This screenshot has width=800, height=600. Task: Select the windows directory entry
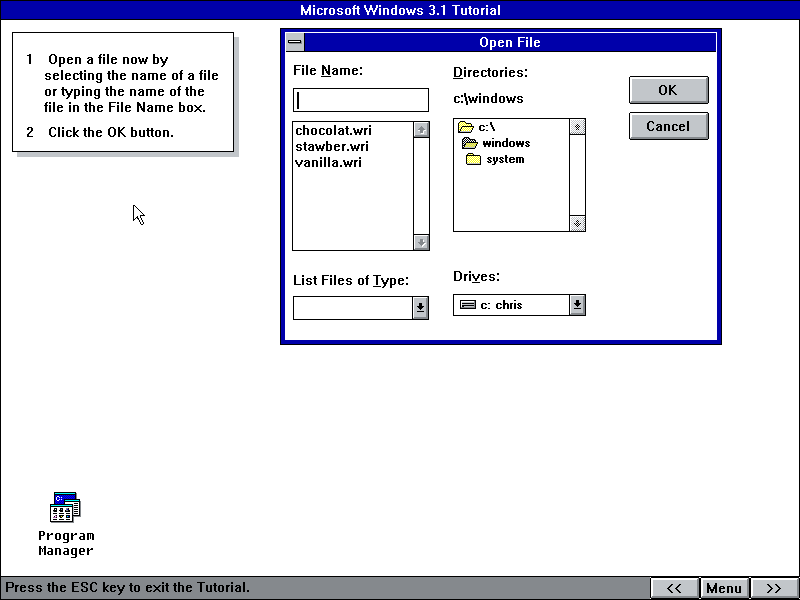[x=506, y=143]
